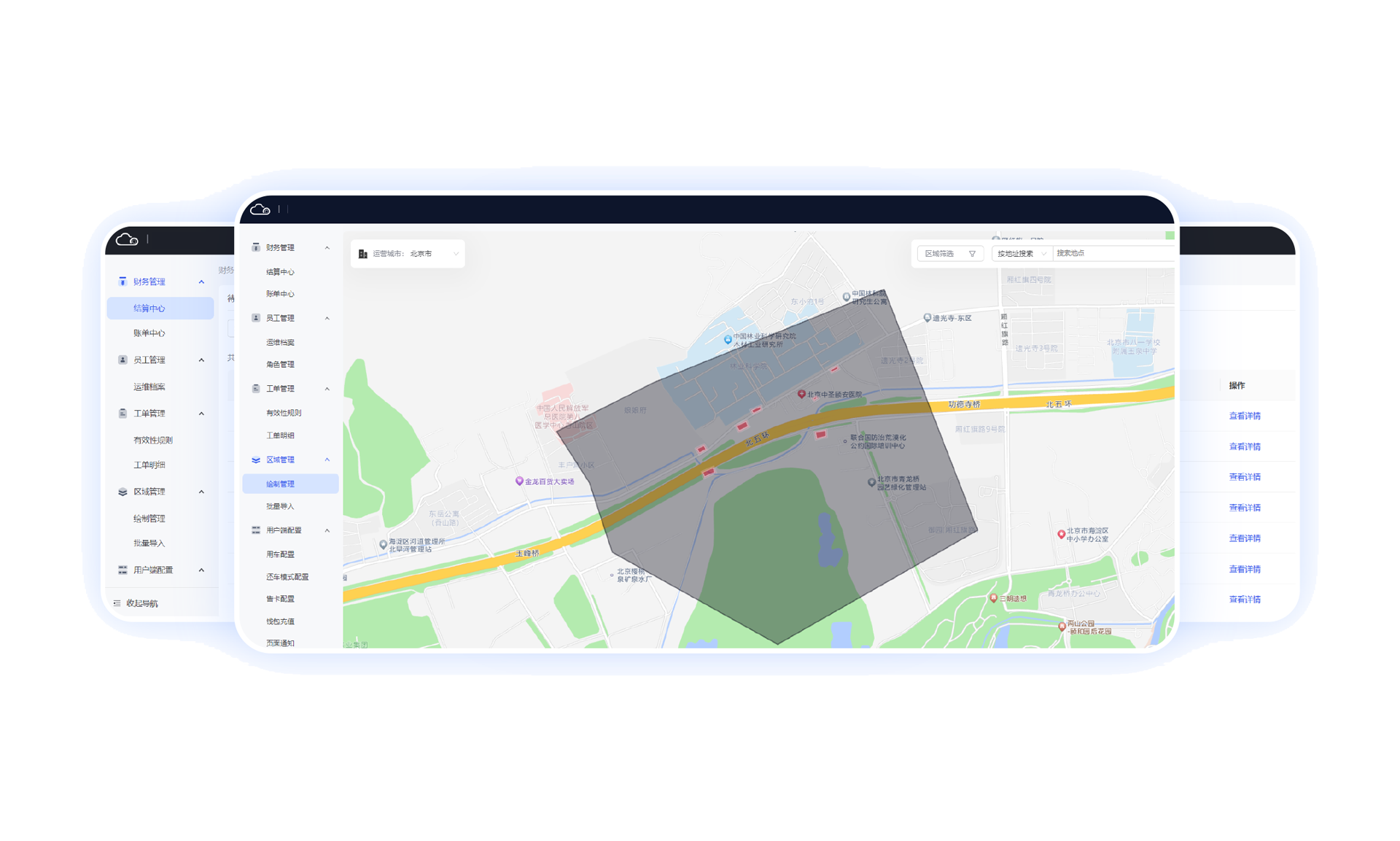Viewport: 1400px width, 841px height.
Task: Click the first 查看详情 link in the back window
Action: 1245,416
